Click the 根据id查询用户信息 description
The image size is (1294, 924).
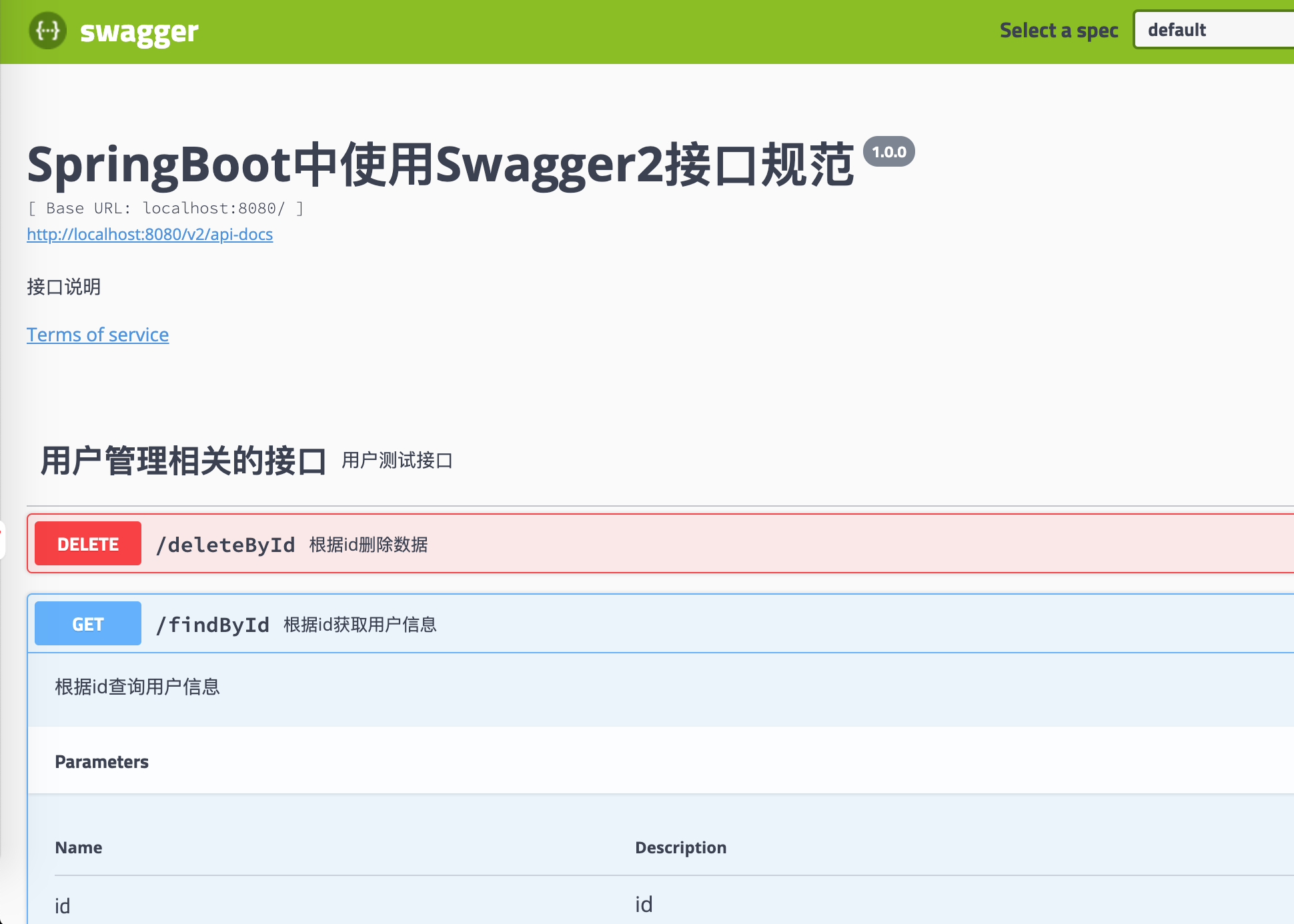tap(137, 687)
